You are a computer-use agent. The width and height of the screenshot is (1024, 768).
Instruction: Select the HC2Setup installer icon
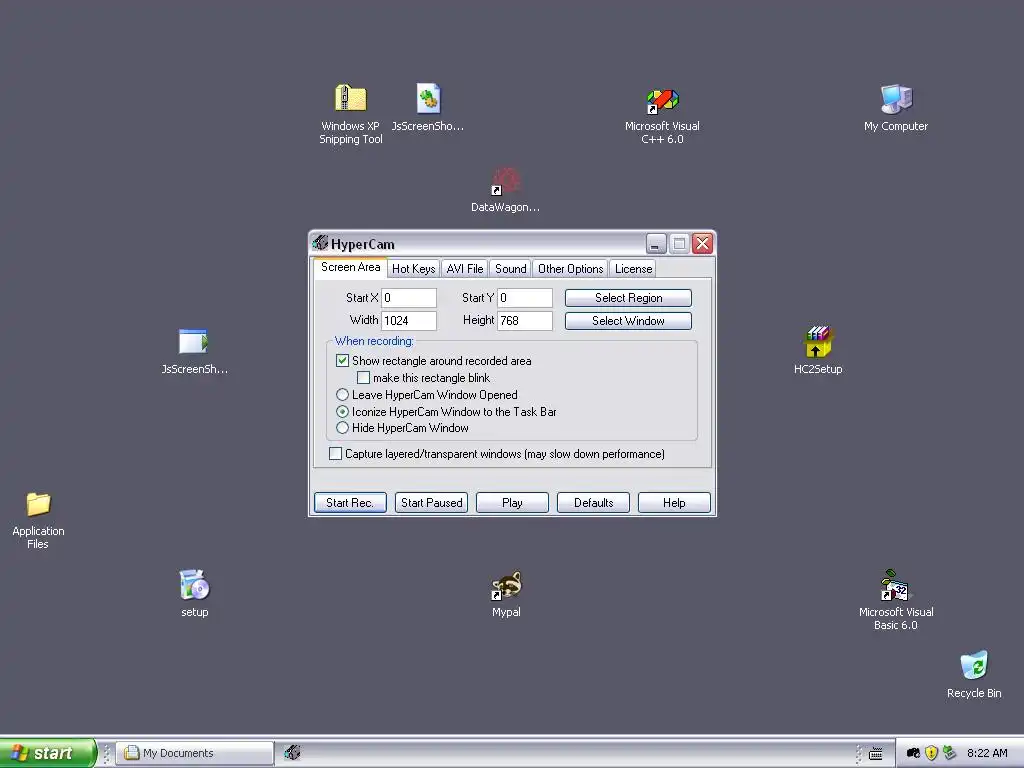click(818, 342)
